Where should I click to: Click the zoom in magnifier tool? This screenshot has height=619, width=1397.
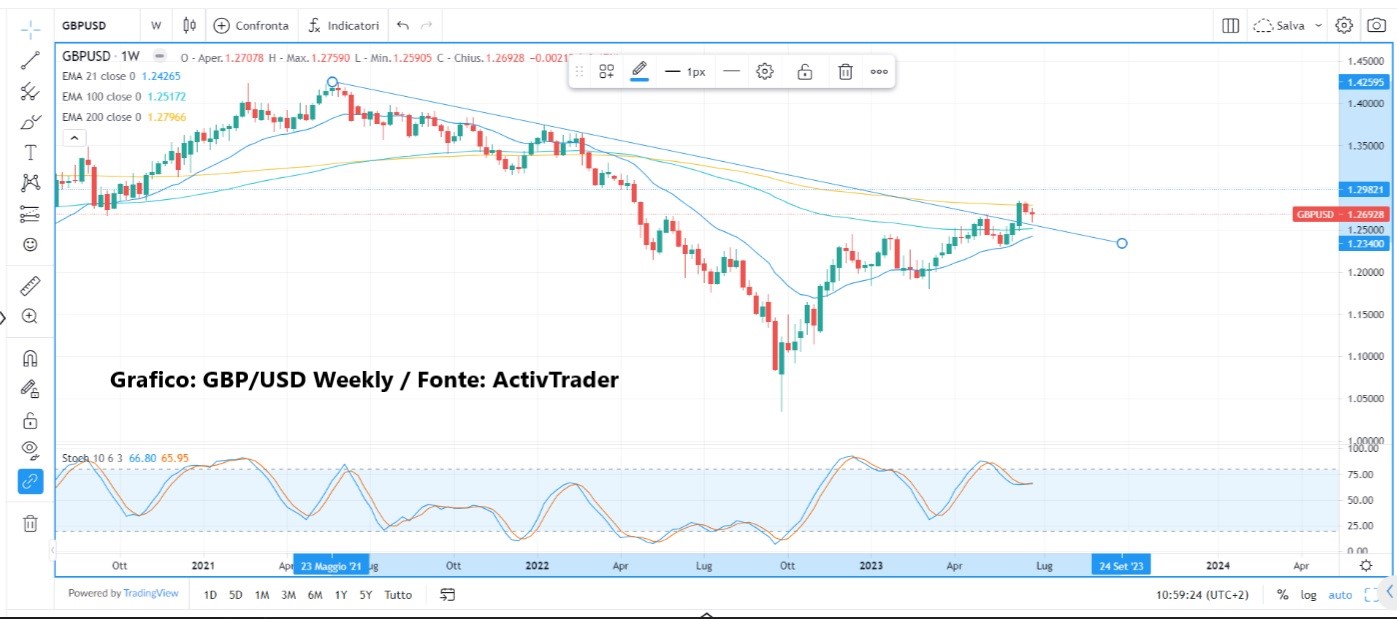pos(30,316)
